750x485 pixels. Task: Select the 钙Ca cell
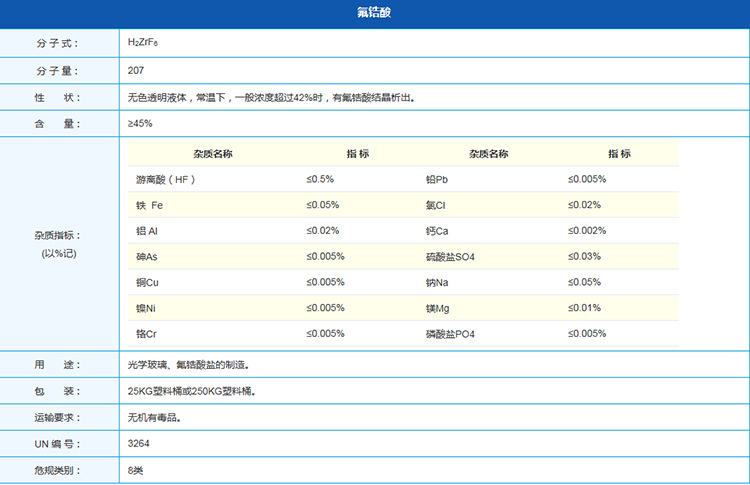tap(437, 231)
